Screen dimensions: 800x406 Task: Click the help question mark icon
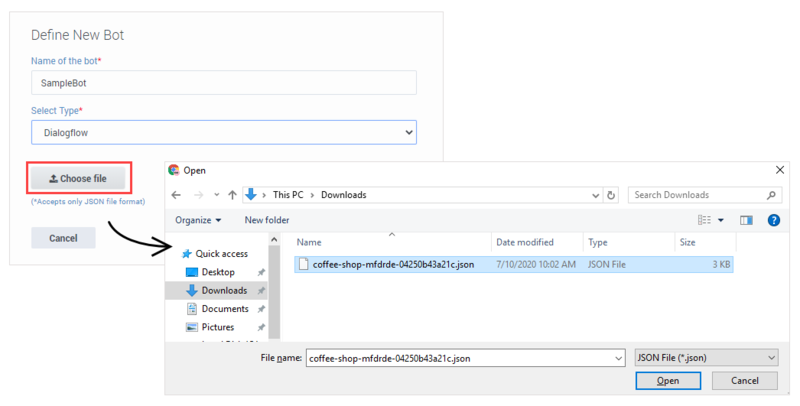(773, 220)
